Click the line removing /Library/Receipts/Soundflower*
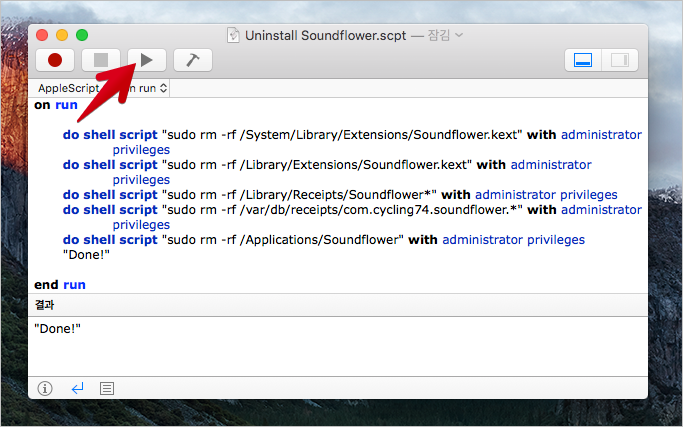This screenshot has height=427, width=683. point(340,195)
